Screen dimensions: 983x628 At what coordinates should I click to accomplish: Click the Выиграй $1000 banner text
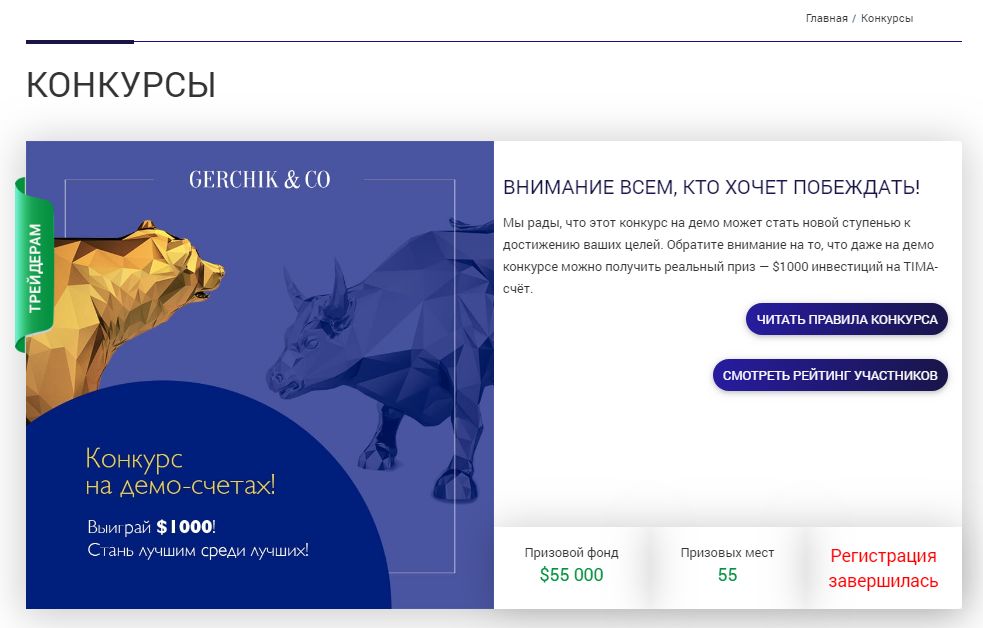[x=152, y=526]
